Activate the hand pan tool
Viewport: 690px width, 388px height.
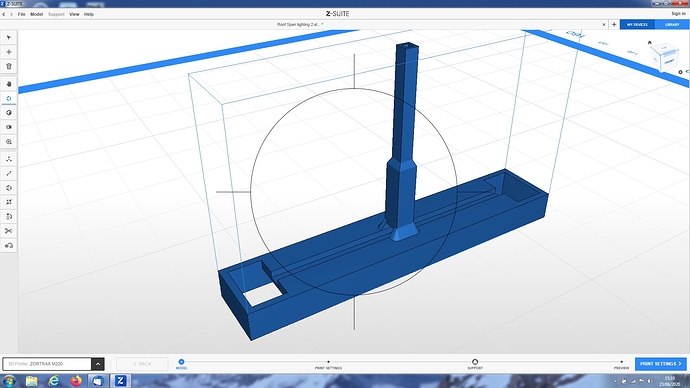click(x=9, y=84)
